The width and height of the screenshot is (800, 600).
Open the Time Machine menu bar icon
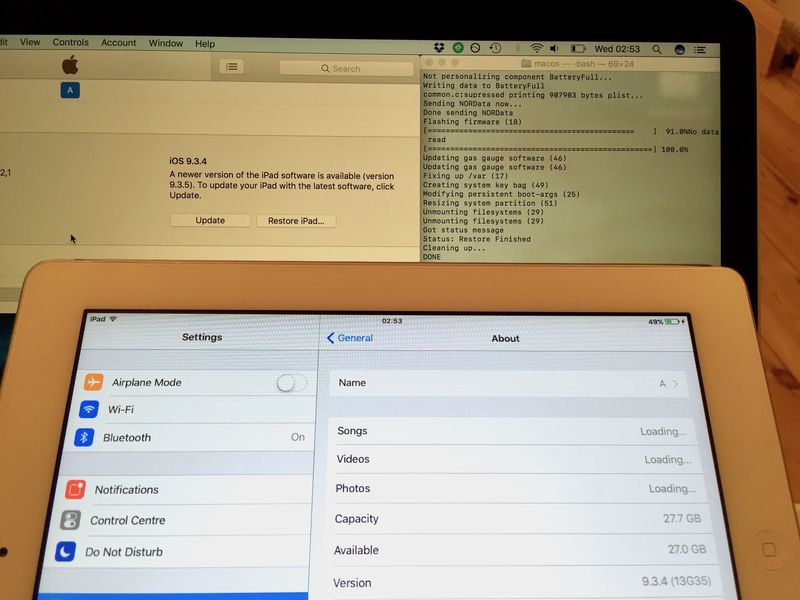pyautogui.click(x=495, y=48)
